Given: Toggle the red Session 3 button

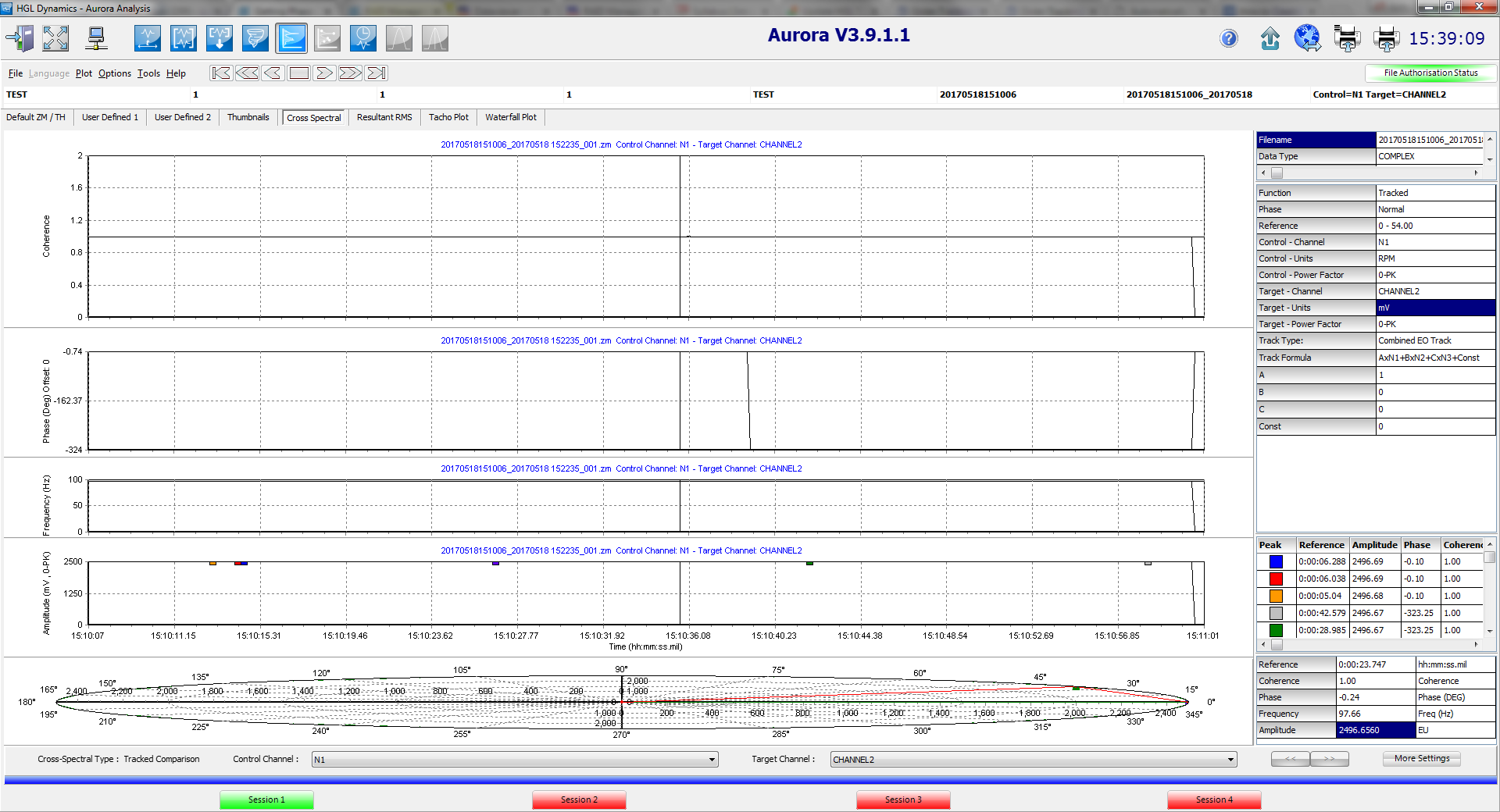Looking at the screenshot, I should (903, 800).
